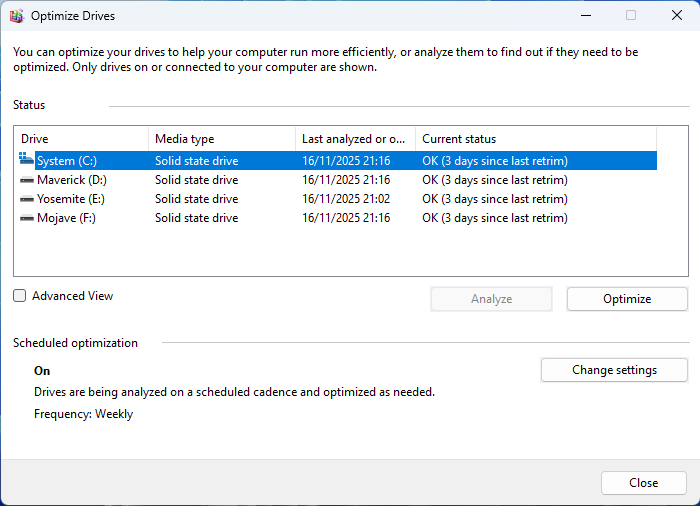Click the Current status column header
Viewport: 700px width, 506px height.
[536, 139]
